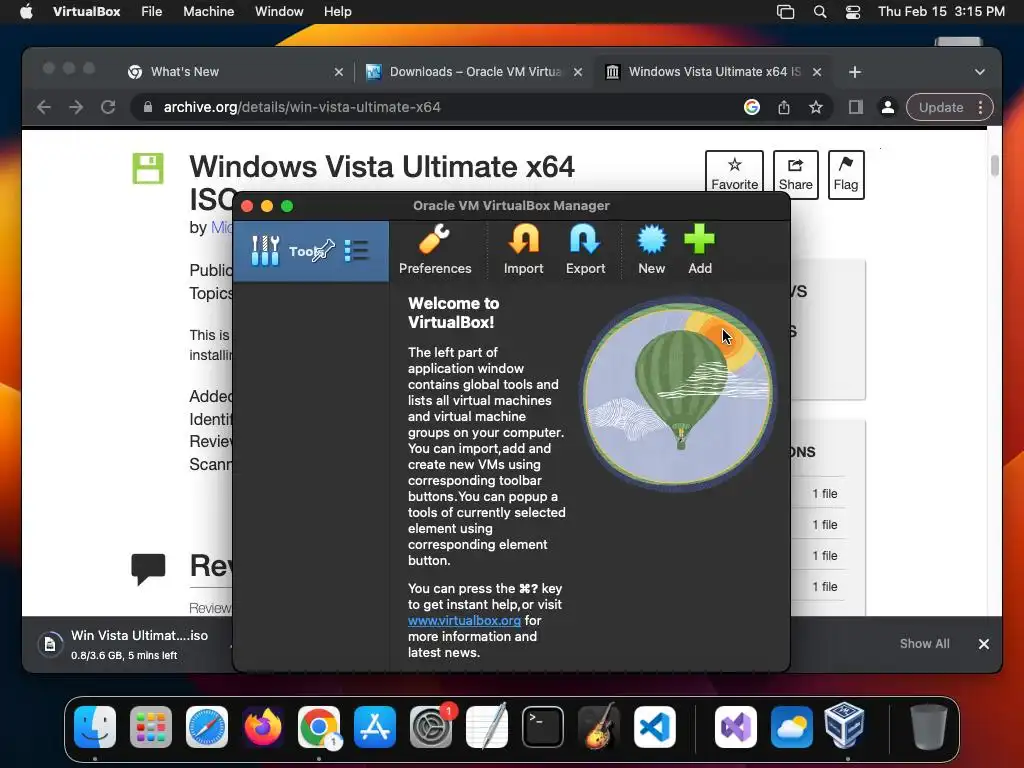Open Launchpad from the Dock
1024x768 pixels.
coord(151,727)
